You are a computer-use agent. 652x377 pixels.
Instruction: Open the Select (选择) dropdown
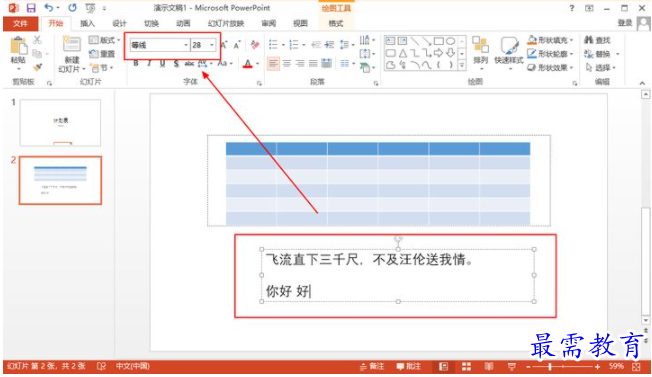[600, 67]
